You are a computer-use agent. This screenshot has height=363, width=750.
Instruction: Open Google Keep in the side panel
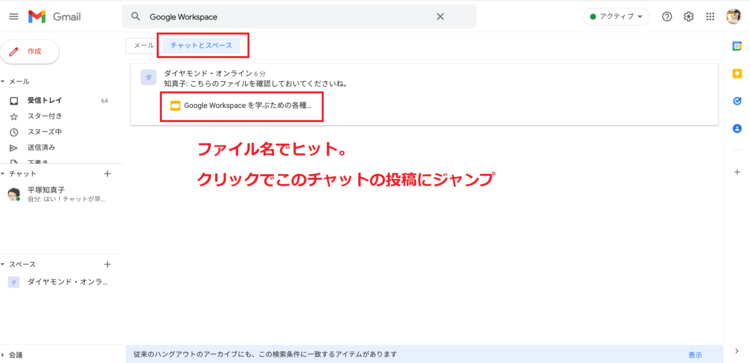(x=737, y=74)
